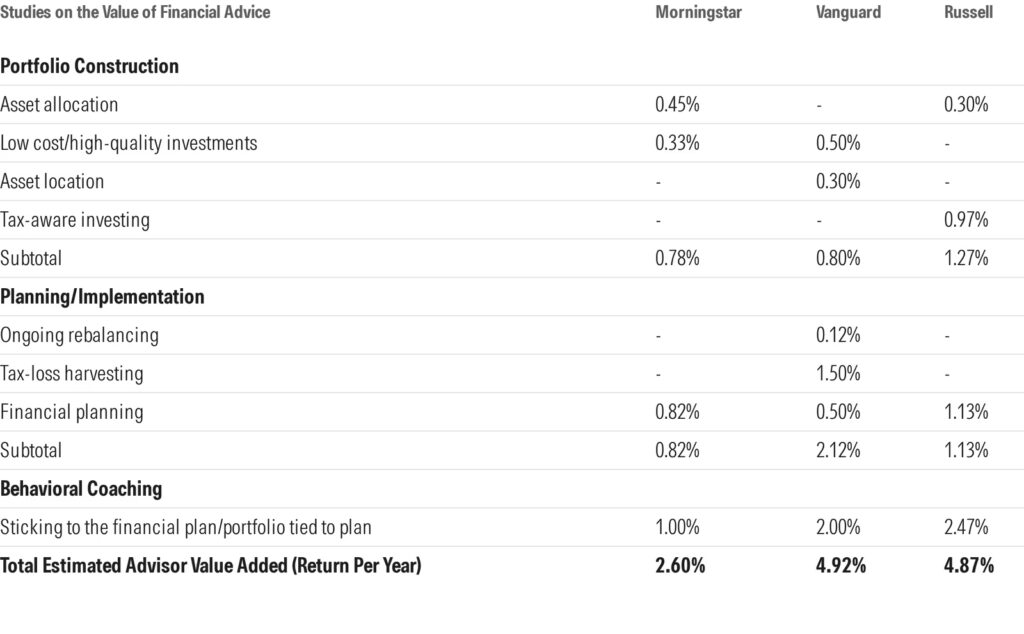1024x634 pixels.
Task: Select Vanguard's 1.50% tax-loss harvesting value
Action: tap(838, 374)
